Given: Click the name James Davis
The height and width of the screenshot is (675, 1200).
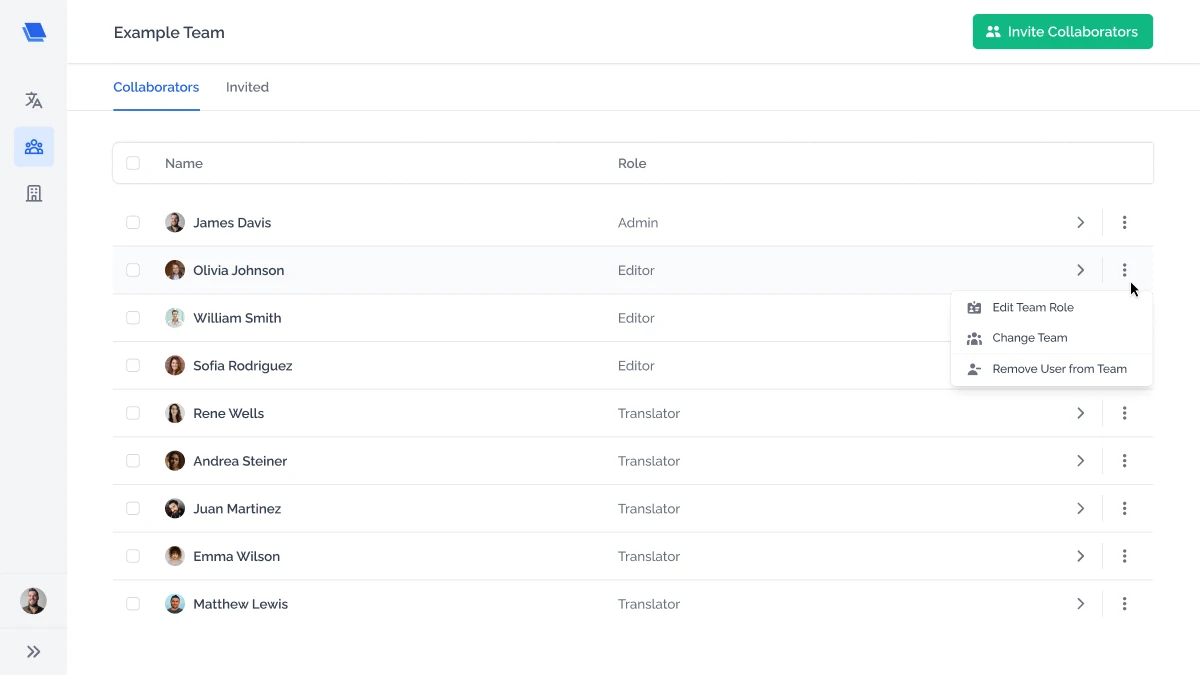Looking at the screenshot, I should pyautogui.click(x=232, y=223).
